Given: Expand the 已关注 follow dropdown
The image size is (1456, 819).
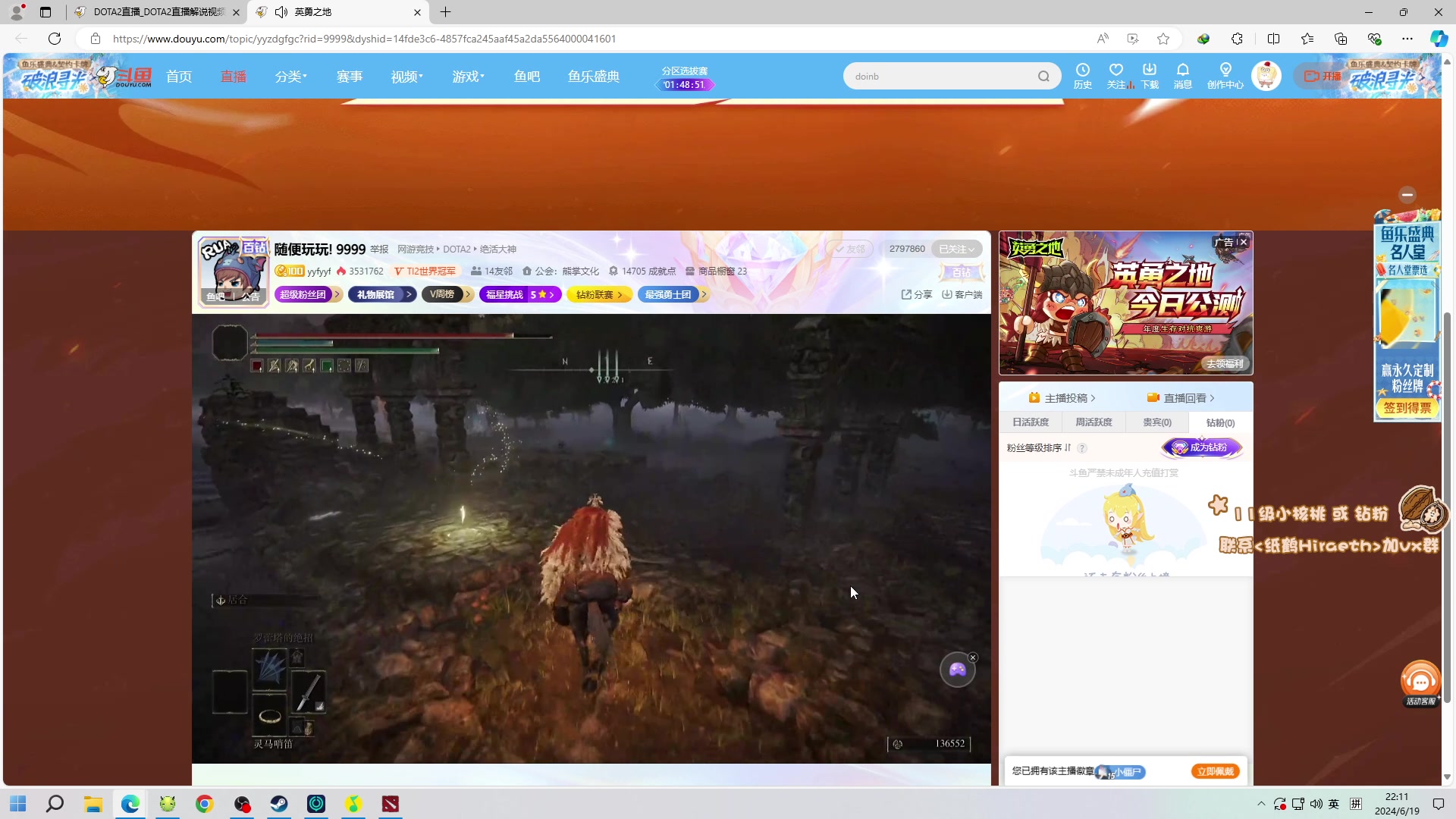Looking at the screenshot, I should click(956, 249).
